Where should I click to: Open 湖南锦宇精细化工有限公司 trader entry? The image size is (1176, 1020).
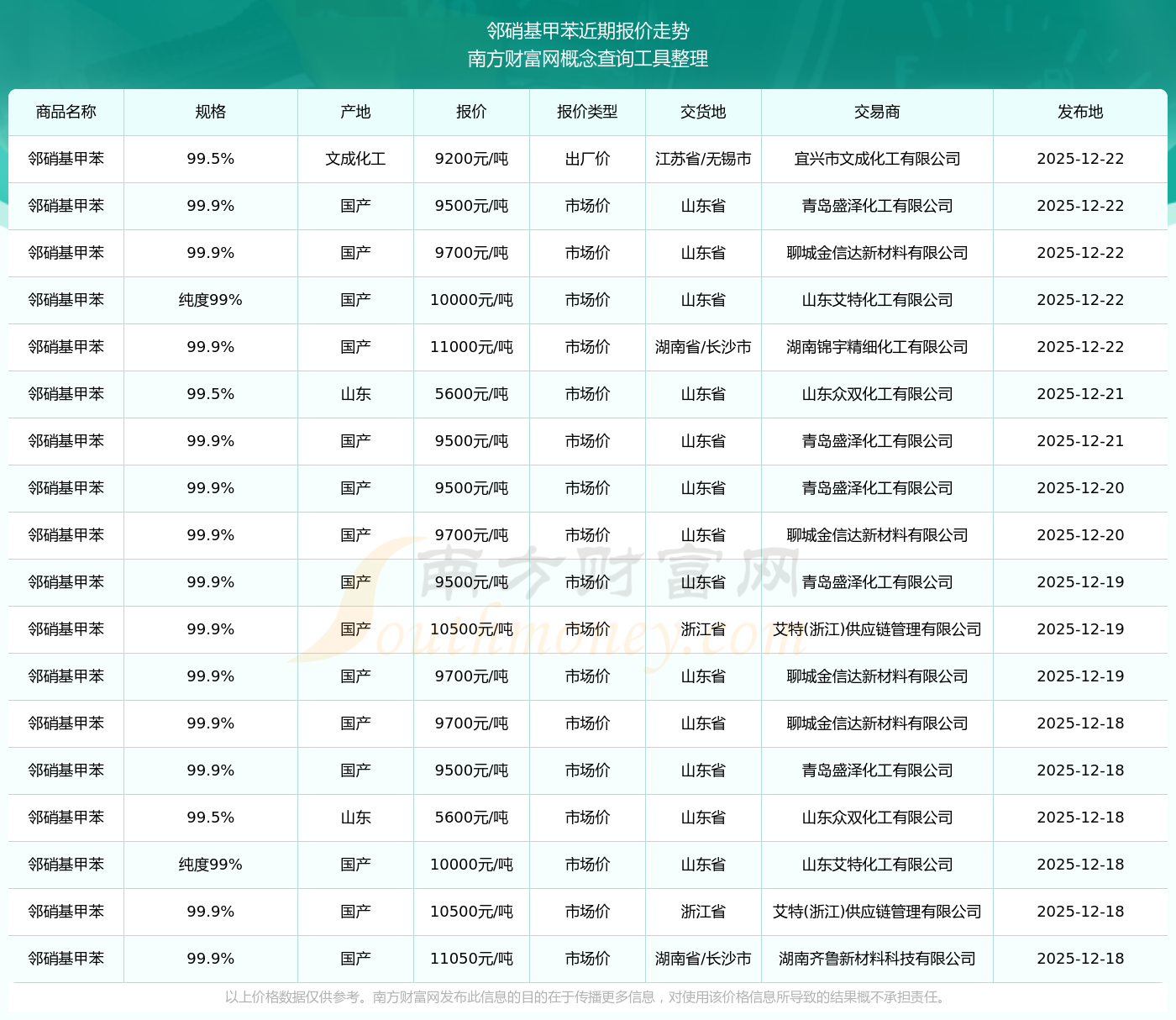(877, 347)
